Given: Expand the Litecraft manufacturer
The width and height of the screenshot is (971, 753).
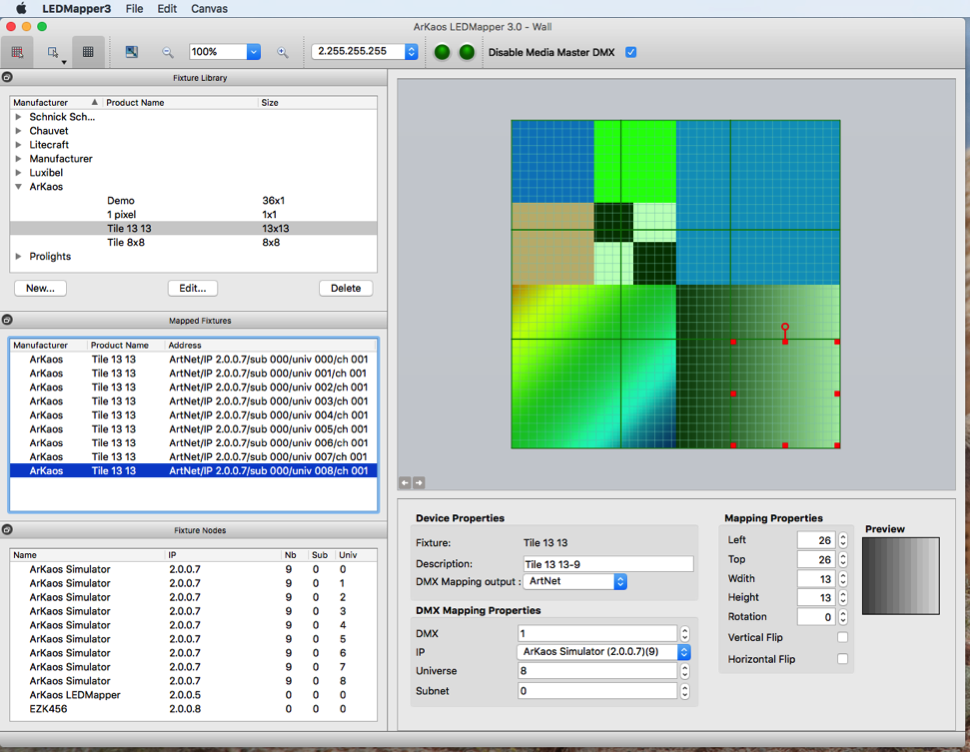Looking at the screenshot, I should (x=19, y=145).
